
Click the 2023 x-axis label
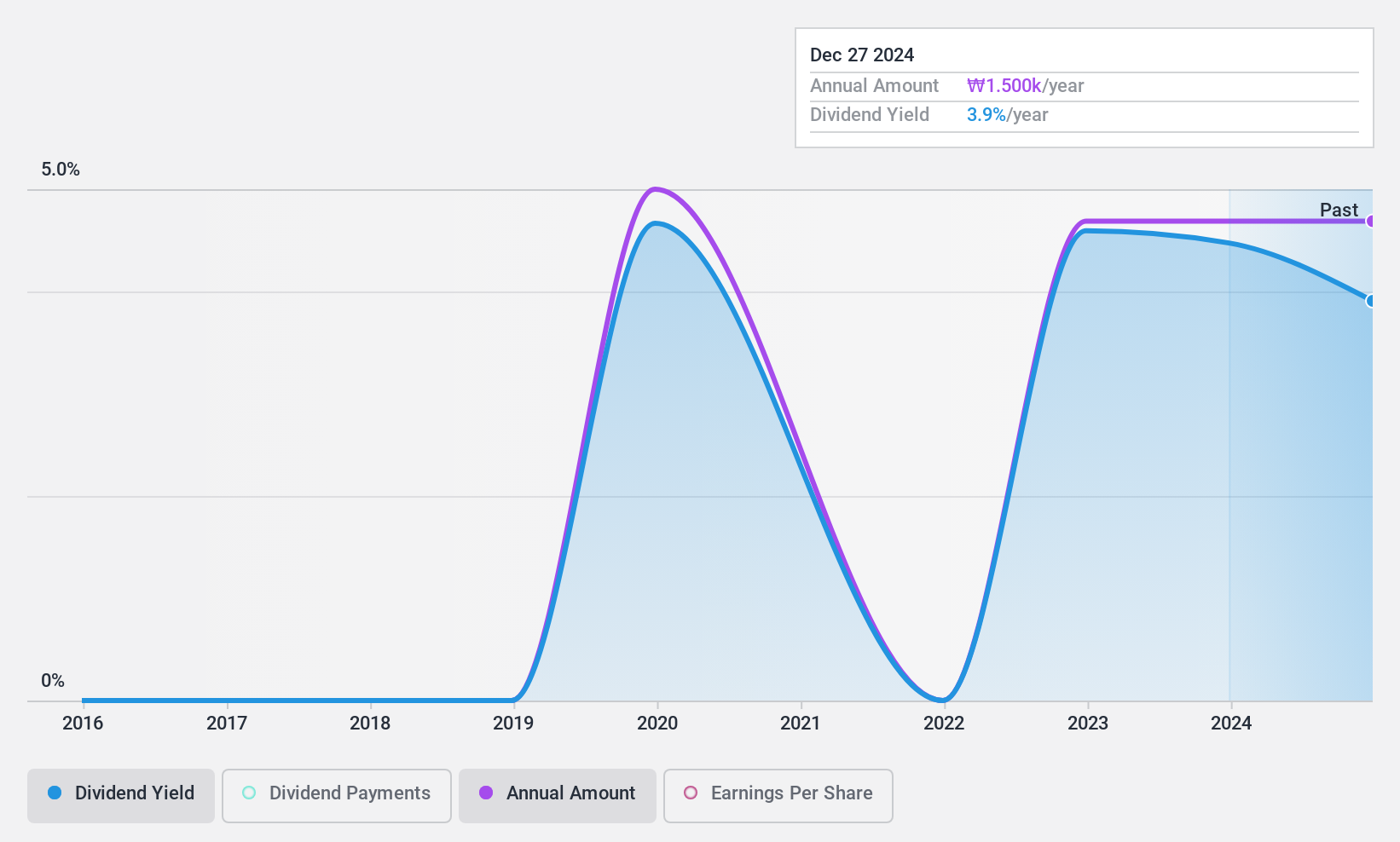[x=1088, y=724]
